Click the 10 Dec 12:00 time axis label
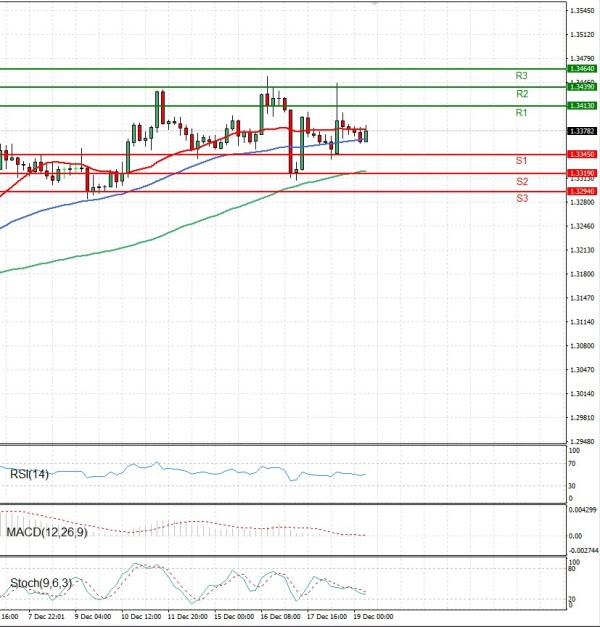The width and height of the screenshot is (600, 627). pos(142,619)
